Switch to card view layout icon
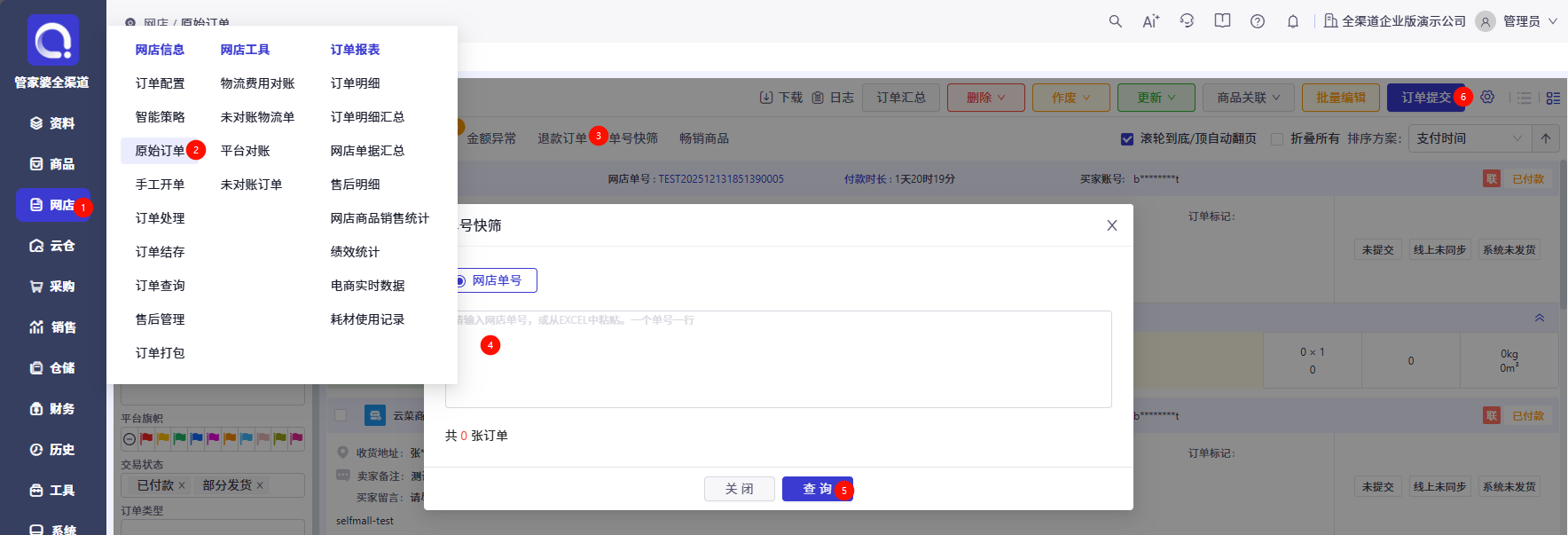This screenshot has height=535, width=1568. point(1553,98)
